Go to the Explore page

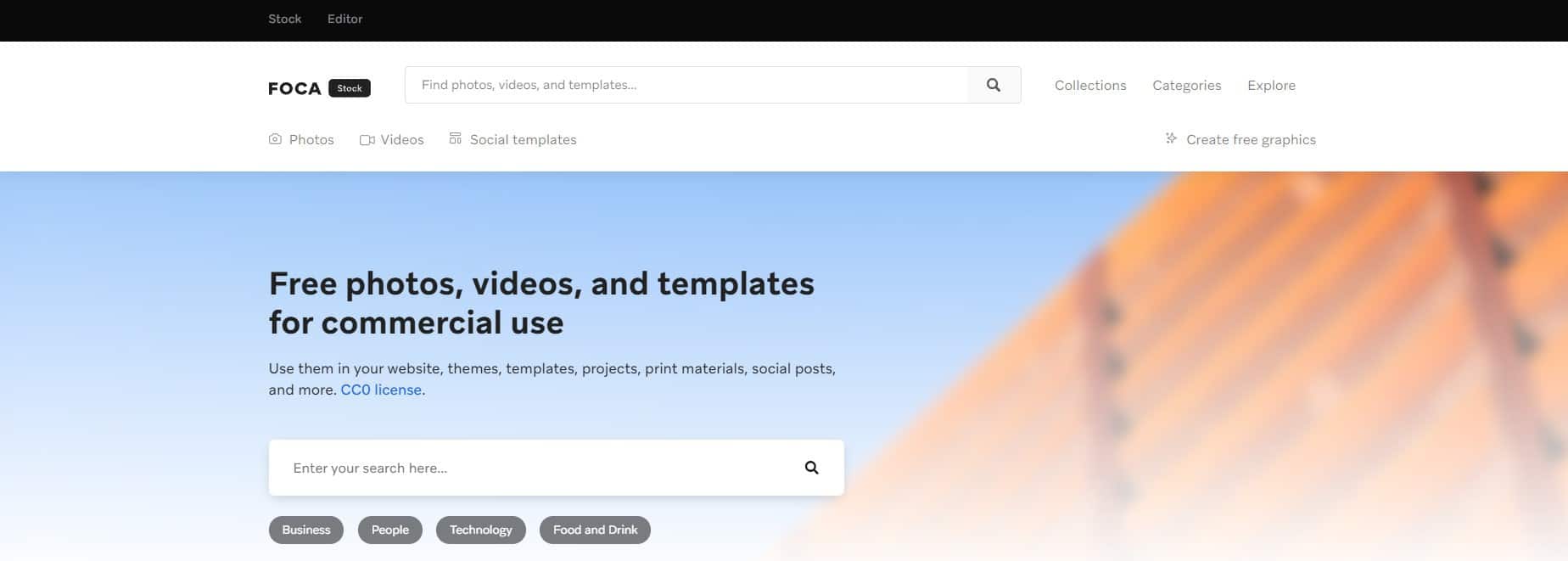pyautogui.click(x=1271, y=85)
